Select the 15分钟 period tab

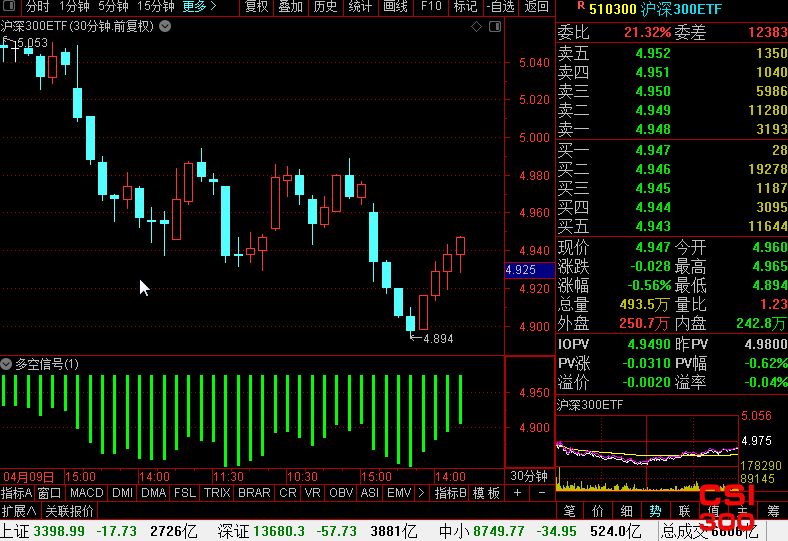tap(156, 7)
